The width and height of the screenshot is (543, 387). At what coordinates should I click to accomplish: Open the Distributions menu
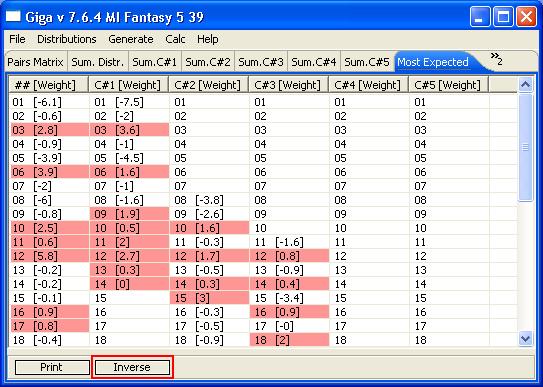click(x=66, y=39)
